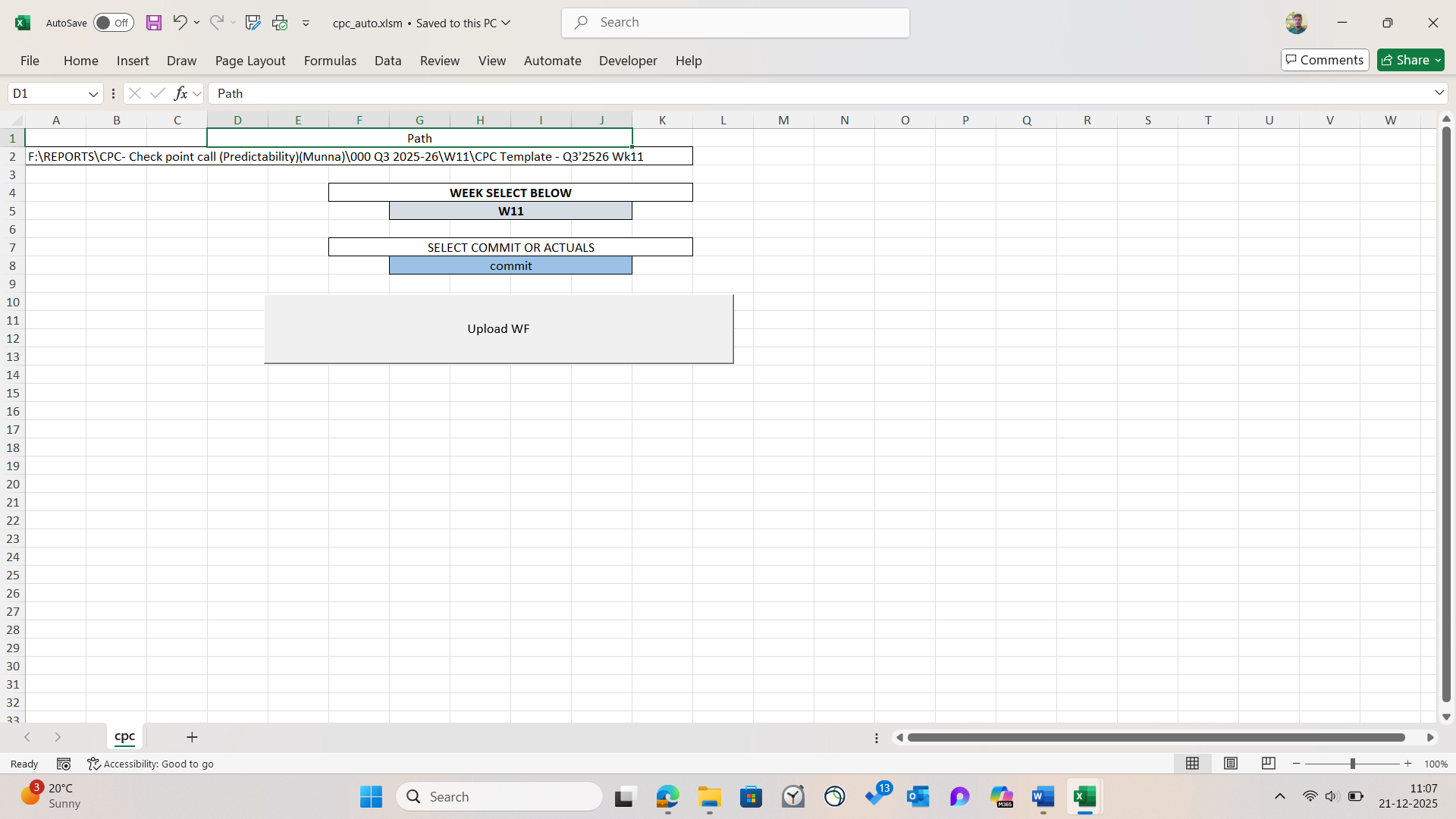Expand the formula bar chevron
This screenshot has height=819, width=1456.
[1439, 93]
